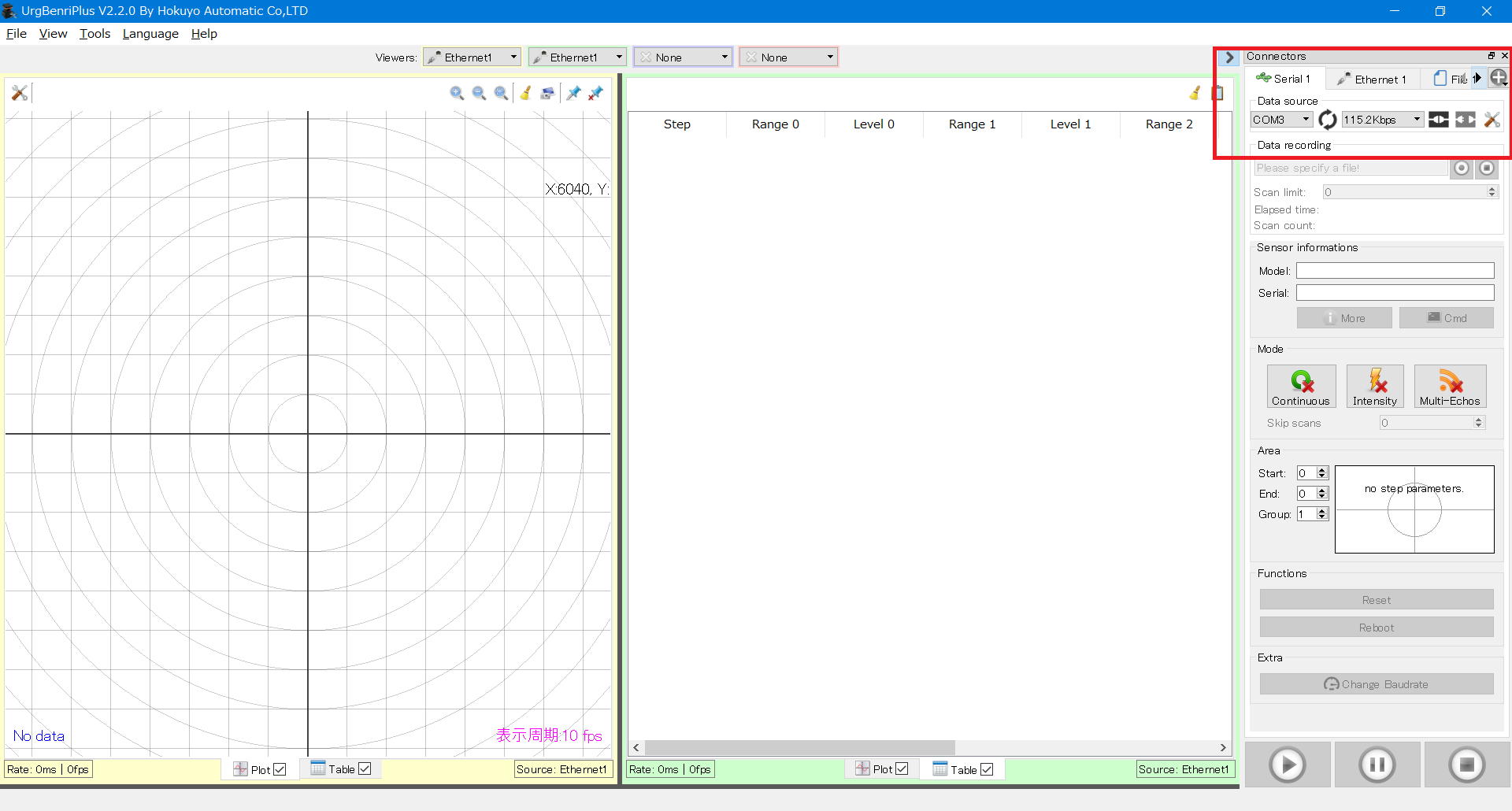This screenshot has width=1512, height=811.
Task: Click the sensor Model field
Action: 1395,271
